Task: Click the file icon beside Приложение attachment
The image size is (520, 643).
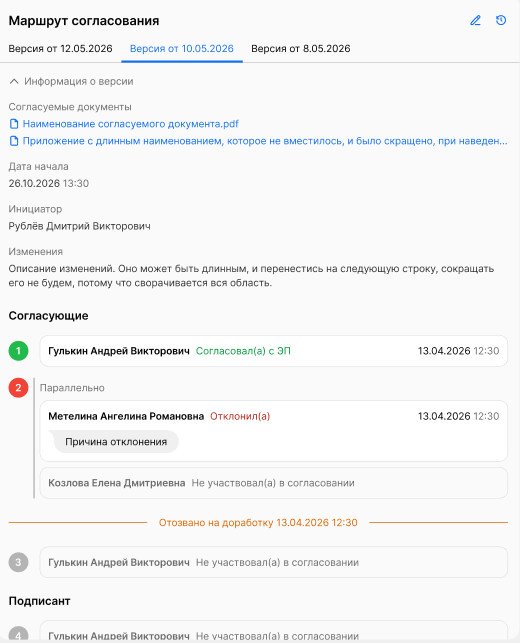Action: click(x=14, y=141)
